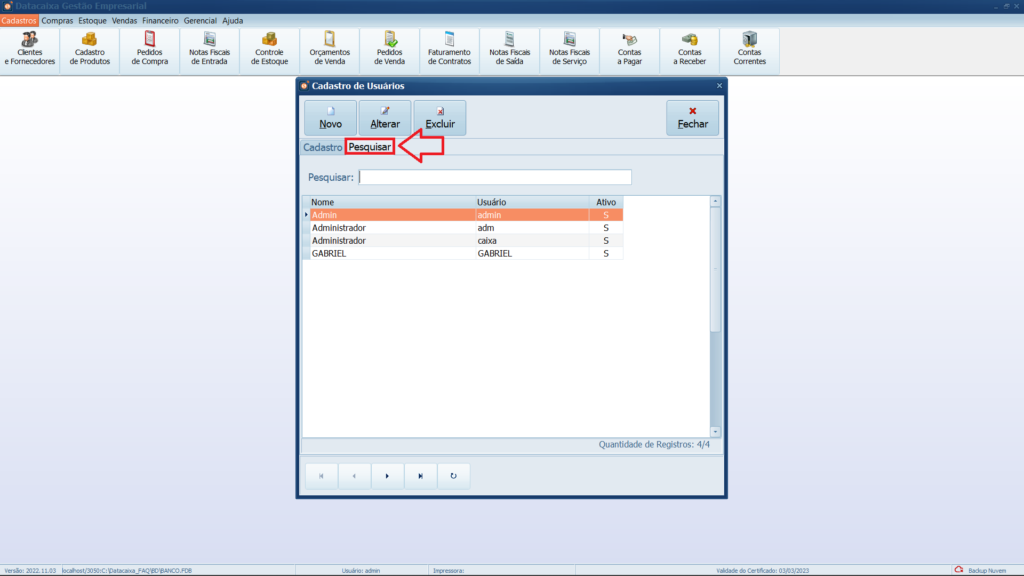Switch to the Cadastro tab
The width and height of the screenshot is (1024, 576).
pos(322,147)
